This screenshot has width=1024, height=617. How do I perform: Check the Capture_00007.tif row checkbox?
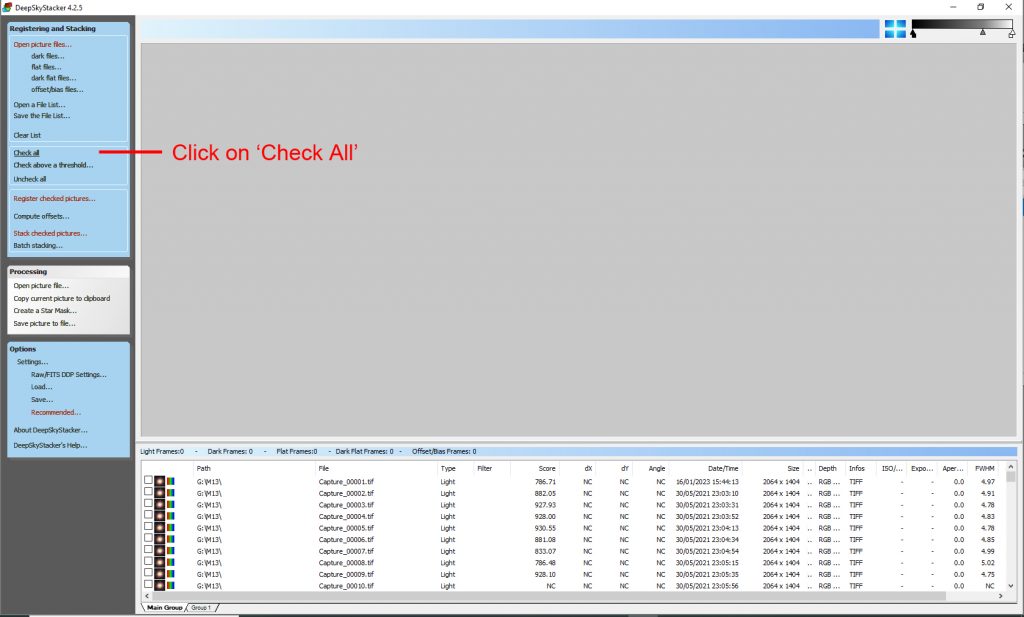coord(148,550)
